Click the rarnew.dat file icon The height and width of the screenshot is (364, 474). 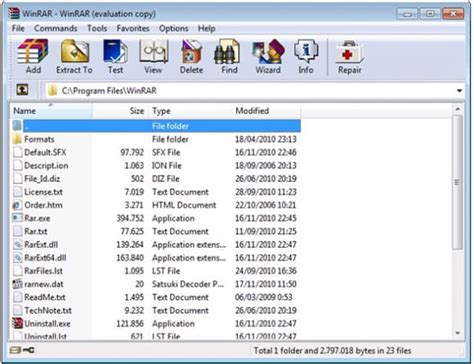coord(17,284)
